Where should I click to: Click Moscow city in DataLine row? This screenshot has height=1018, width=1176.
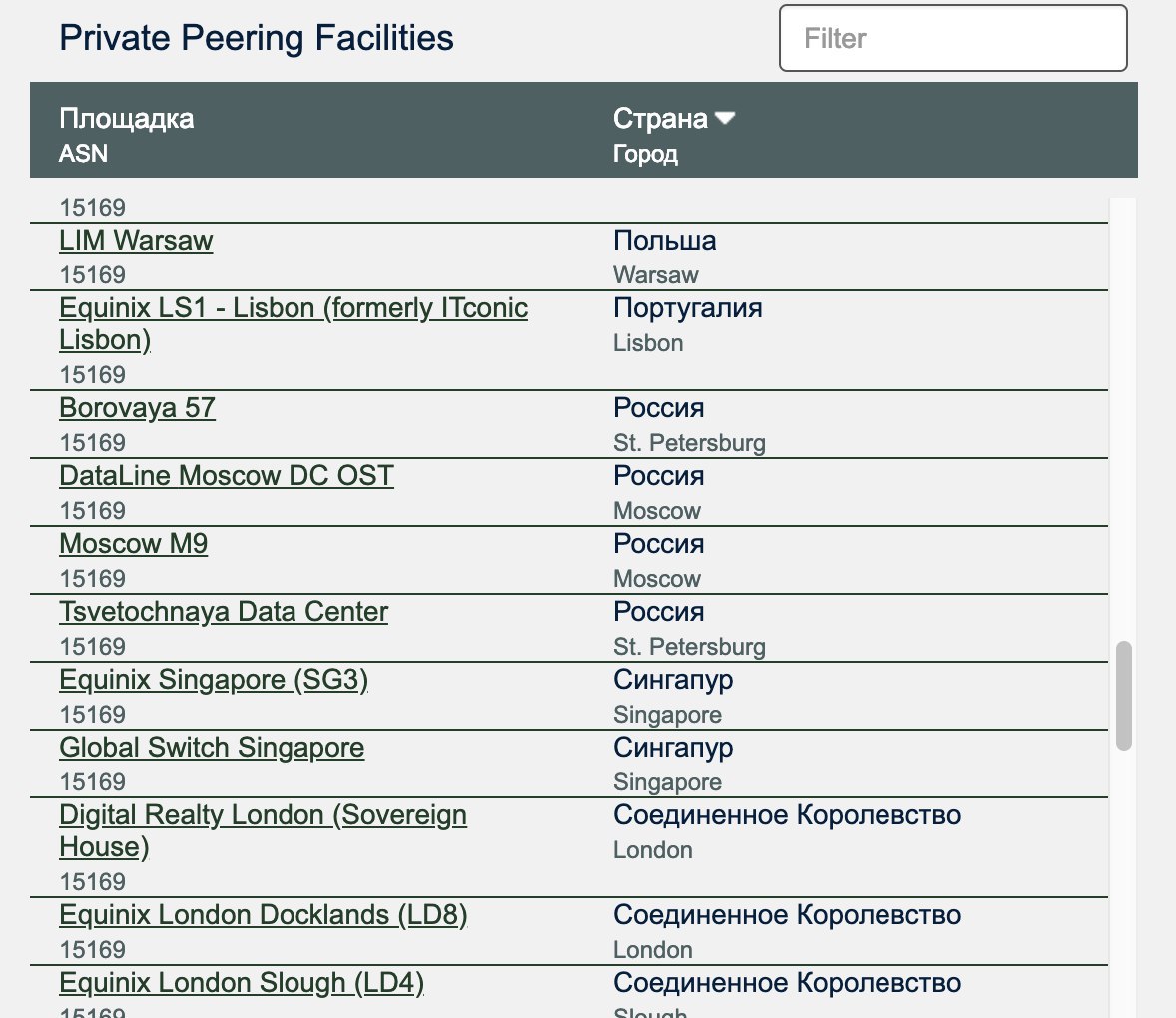click(656, 511)
